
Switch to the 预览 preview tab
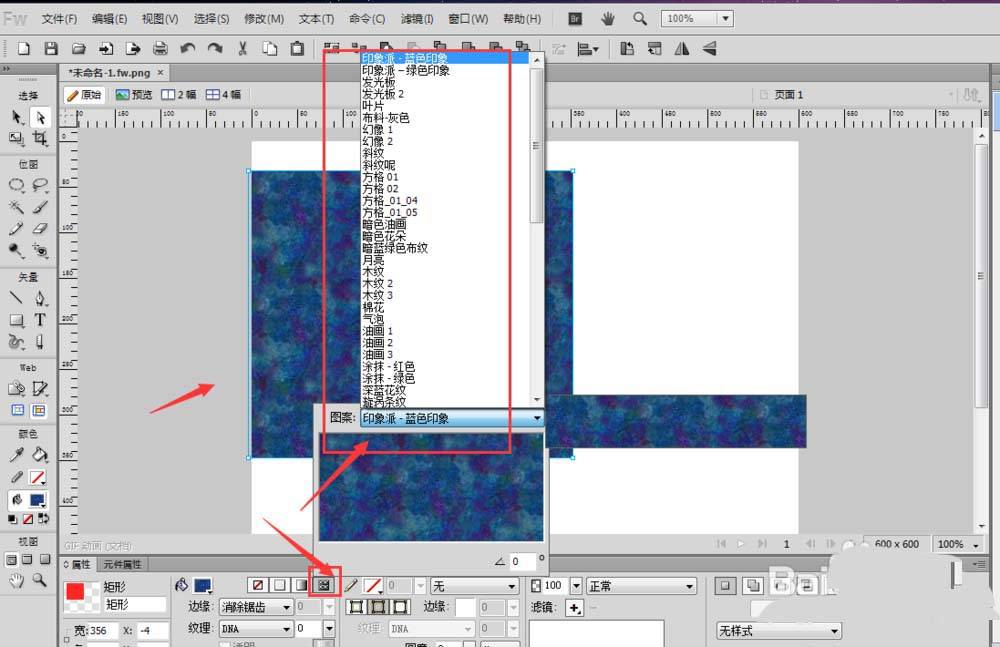pyautogui.click(x=134, y=95)
